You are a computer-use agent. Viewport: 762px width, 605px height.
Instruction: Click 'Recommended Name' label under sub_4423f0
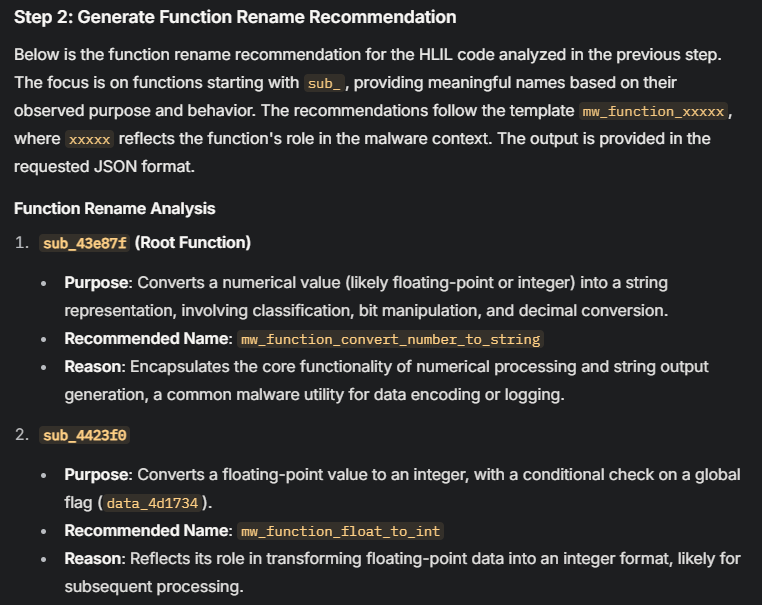click(x=148, y=530)
